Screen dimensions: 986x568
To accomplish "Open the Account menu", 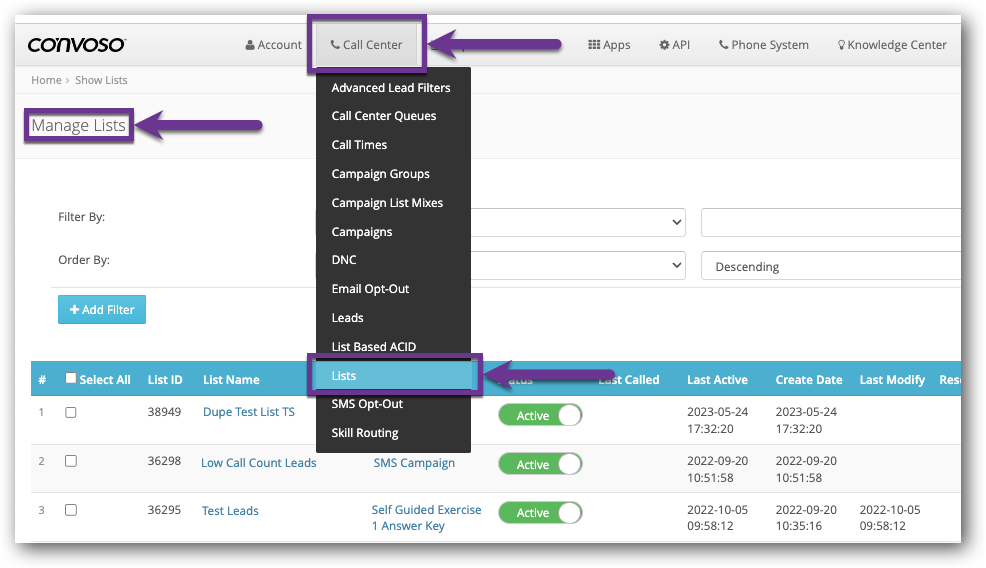I will point(273,45).
